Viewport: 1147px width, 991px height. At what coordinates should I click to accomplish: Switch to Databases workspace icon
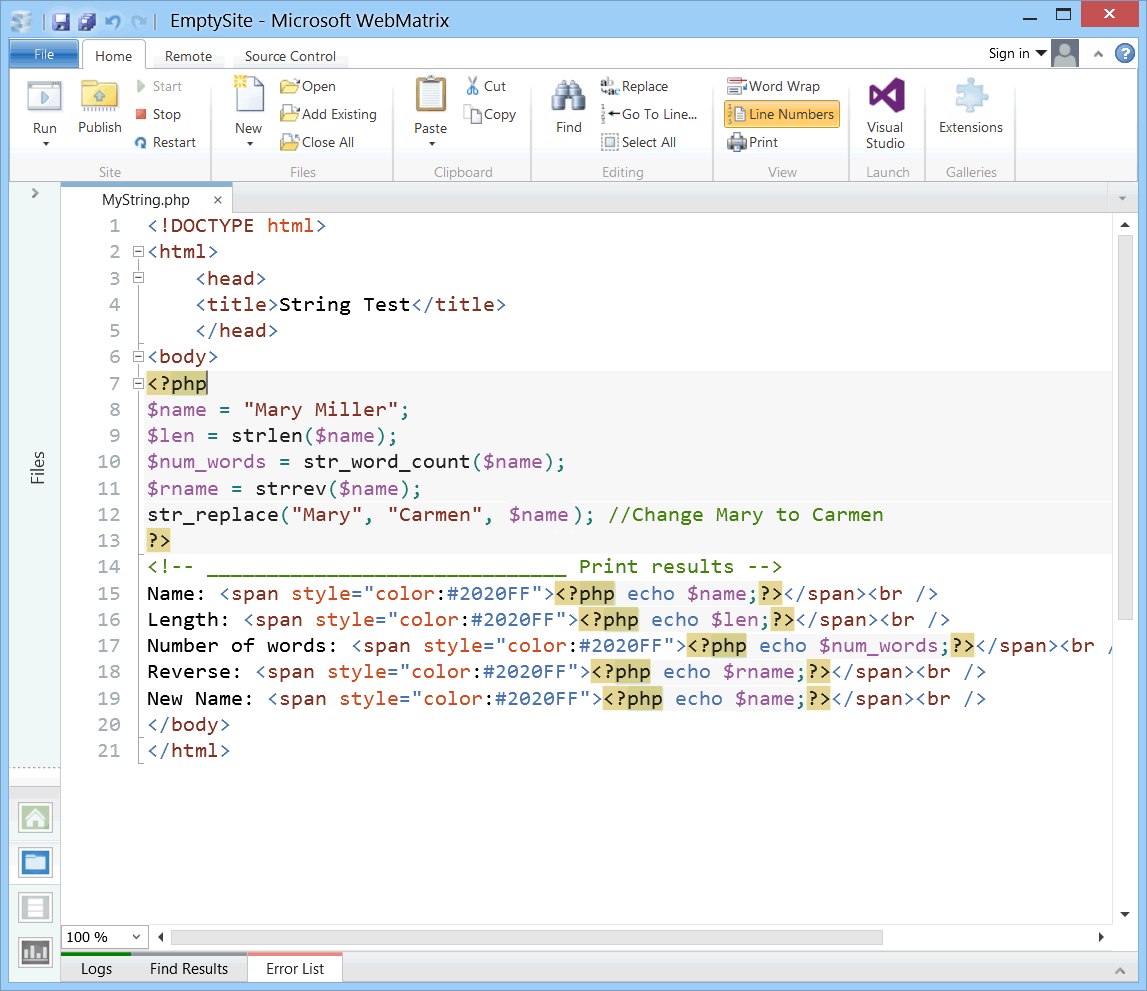pyautogui.click(x=35, y=908)
